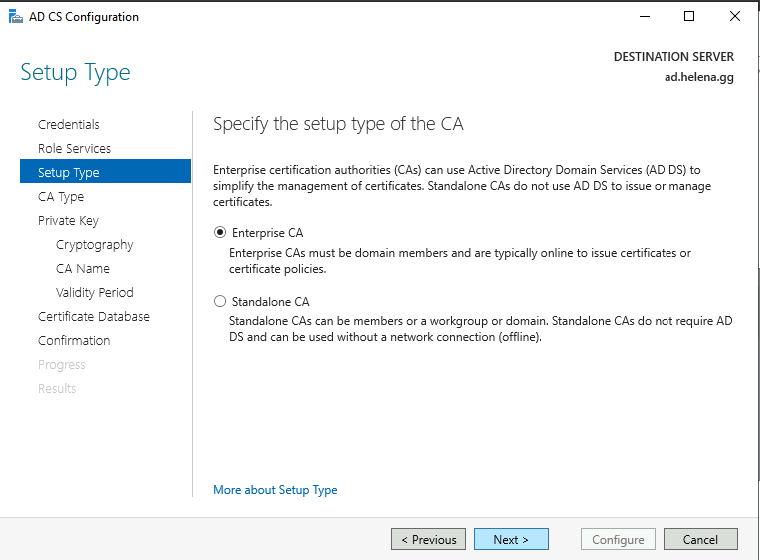This screenshot has height=560, width=760.
Task: Maximize the AD CS Configuration window
Action: pos(689,16)
